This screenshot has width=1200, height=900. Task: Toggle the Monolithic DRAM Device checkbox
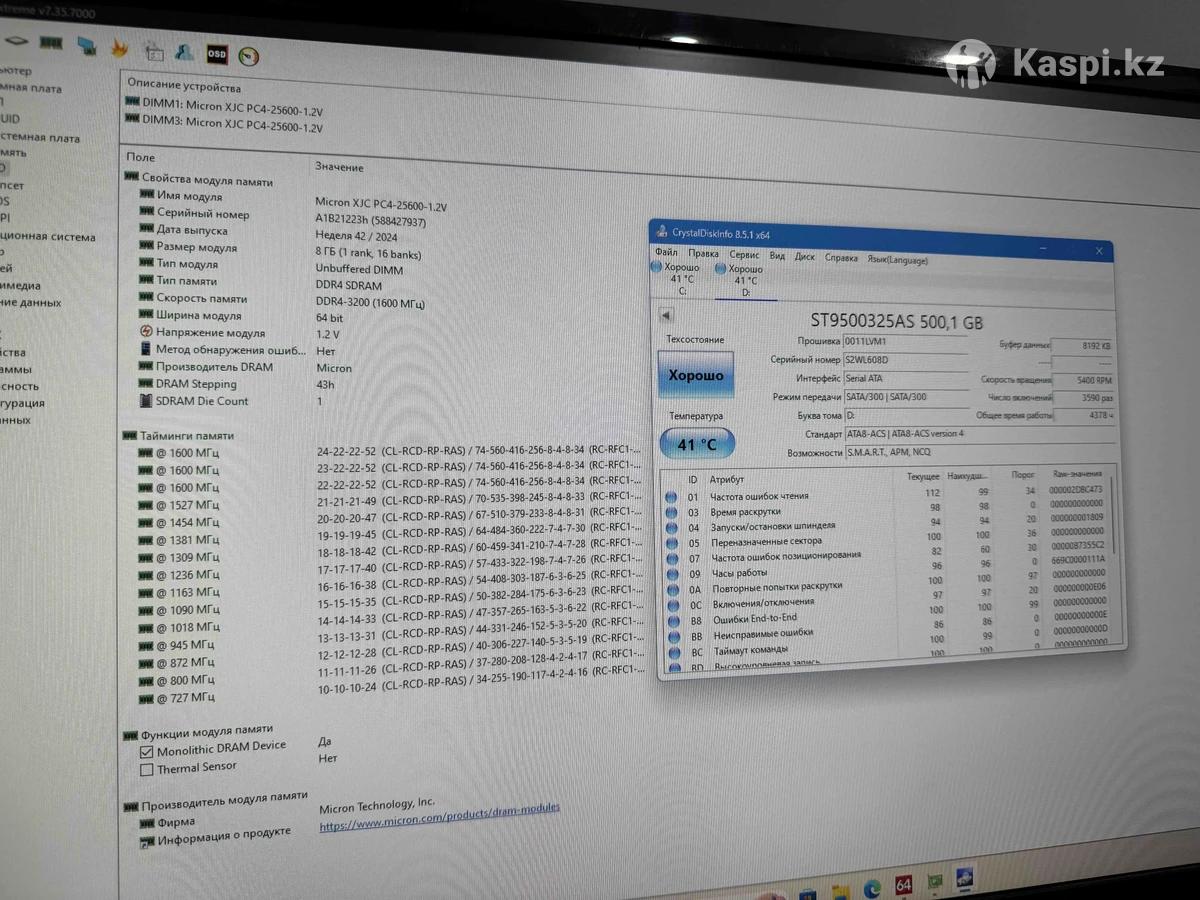pos(147,750)
